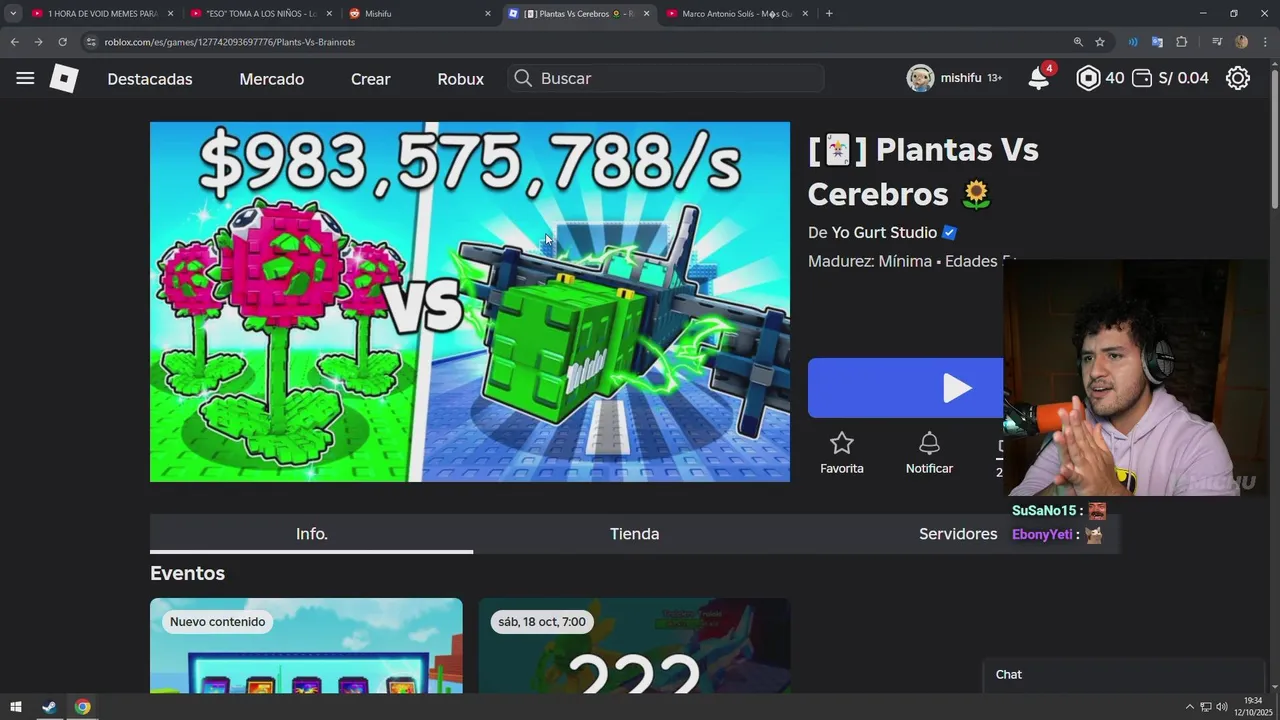Open Crear in the navigation
1280x720 pixels.
[371, 79]
